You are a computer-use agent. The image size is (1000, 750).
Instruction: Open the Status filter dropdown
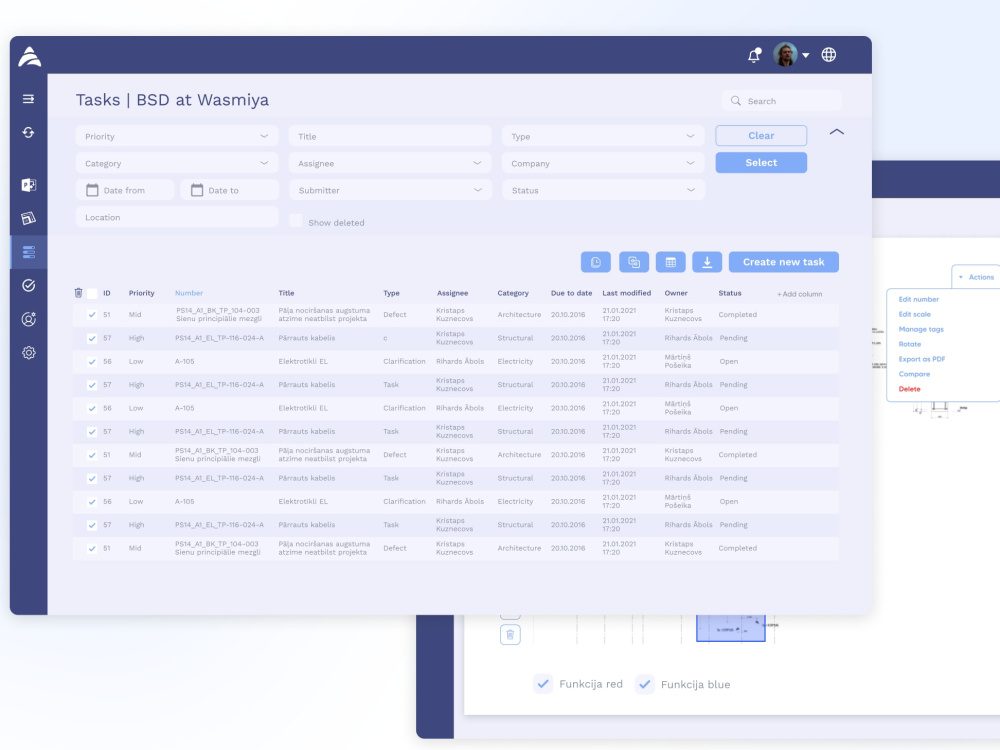(603, 190)
